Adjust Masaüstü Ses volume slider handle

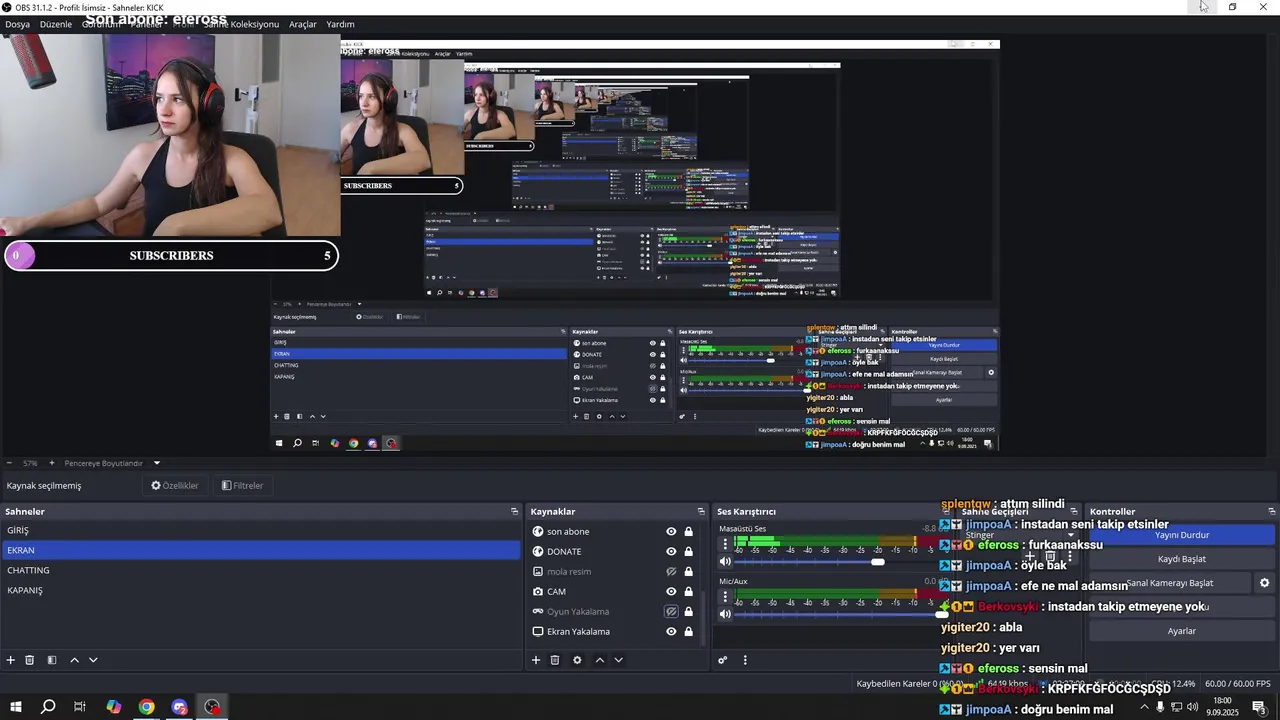tap(877, 562)
